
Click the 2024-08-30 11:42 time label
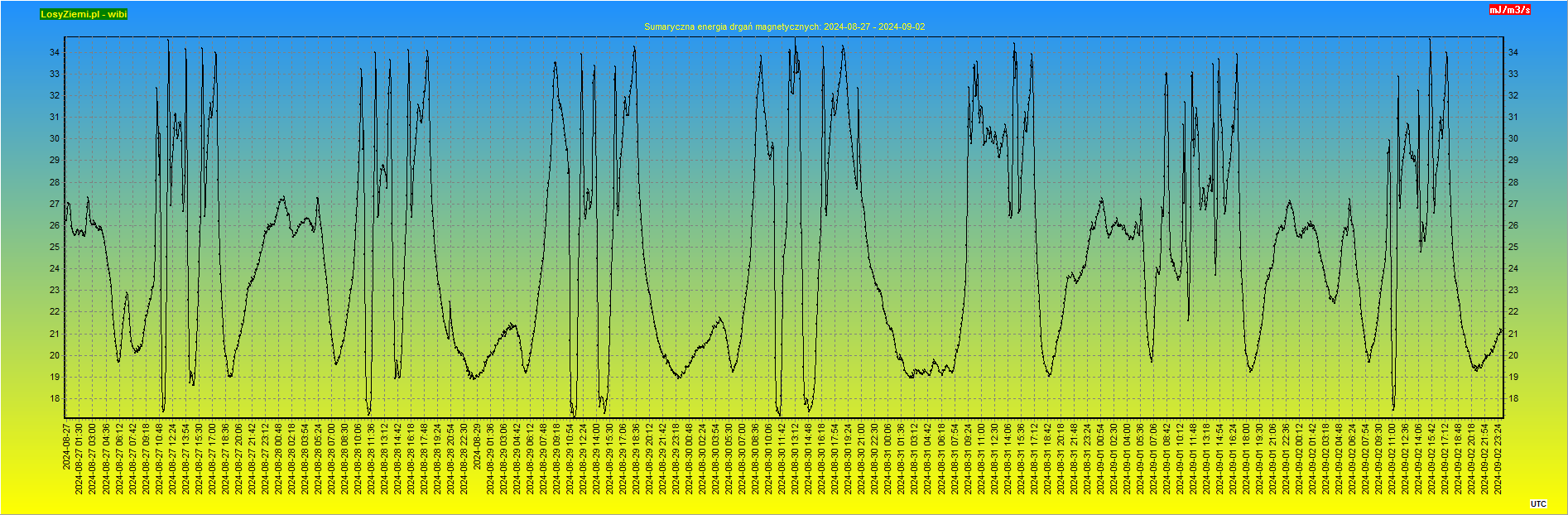pyautogui.click(x=783, y=458)
